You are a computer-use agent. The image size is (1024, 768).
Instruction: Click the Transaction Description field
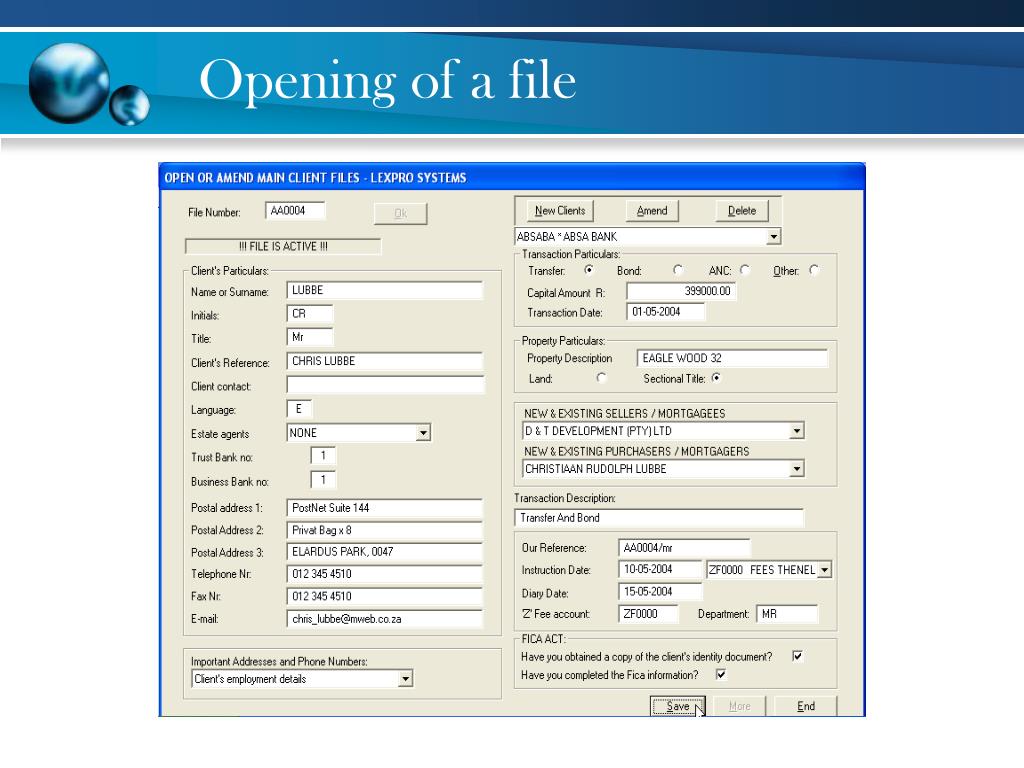pyautogui.click(x=659, y=518)
